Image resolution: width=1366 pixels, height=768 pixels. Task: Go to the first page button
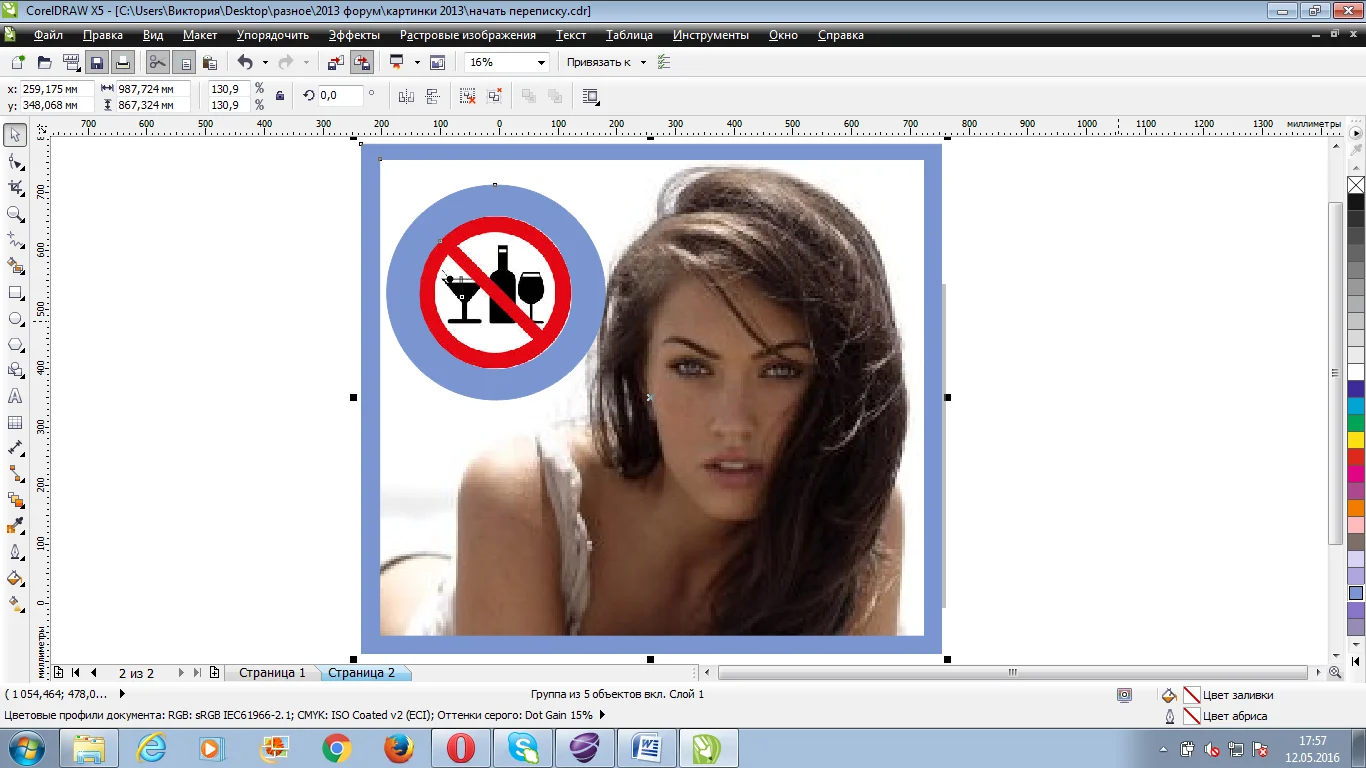pyautogui.click(x=75, y=673)
